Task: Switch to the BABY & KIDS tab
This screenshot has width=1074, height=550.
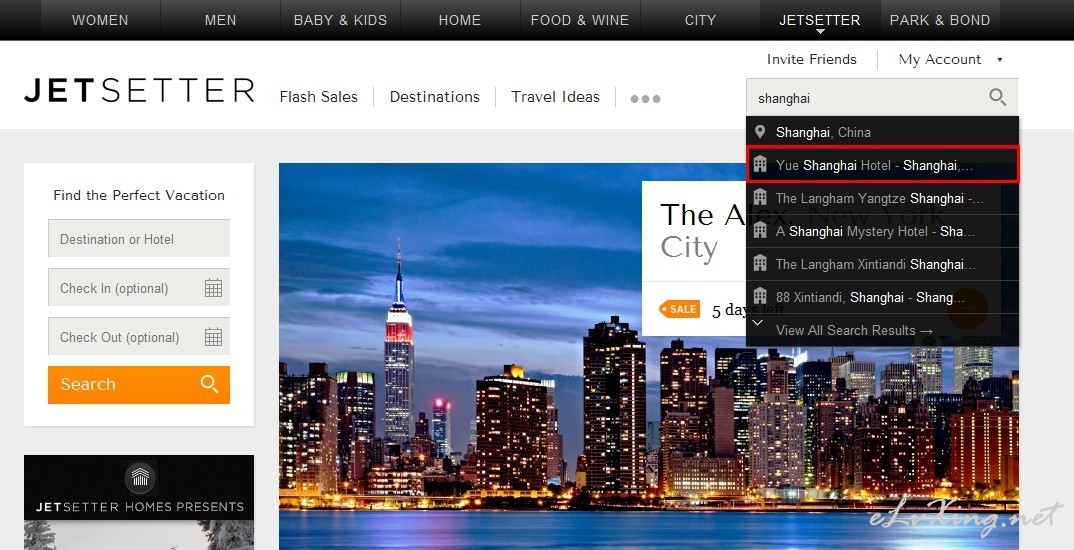Action: [x=340, y=20]
